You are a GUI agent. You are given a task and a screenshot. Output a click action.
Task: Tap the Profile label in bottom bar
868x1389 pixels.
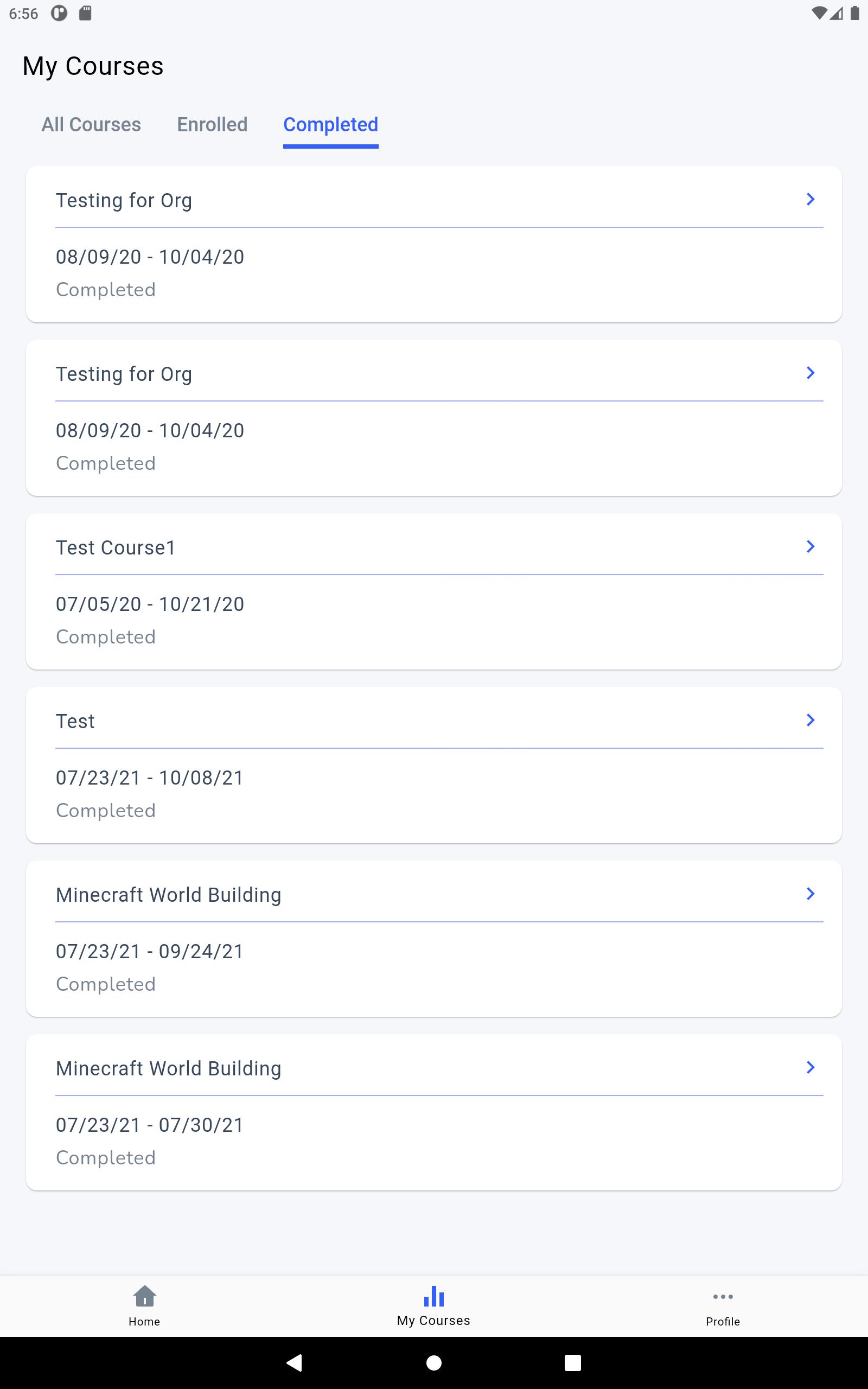[723, 1321]
